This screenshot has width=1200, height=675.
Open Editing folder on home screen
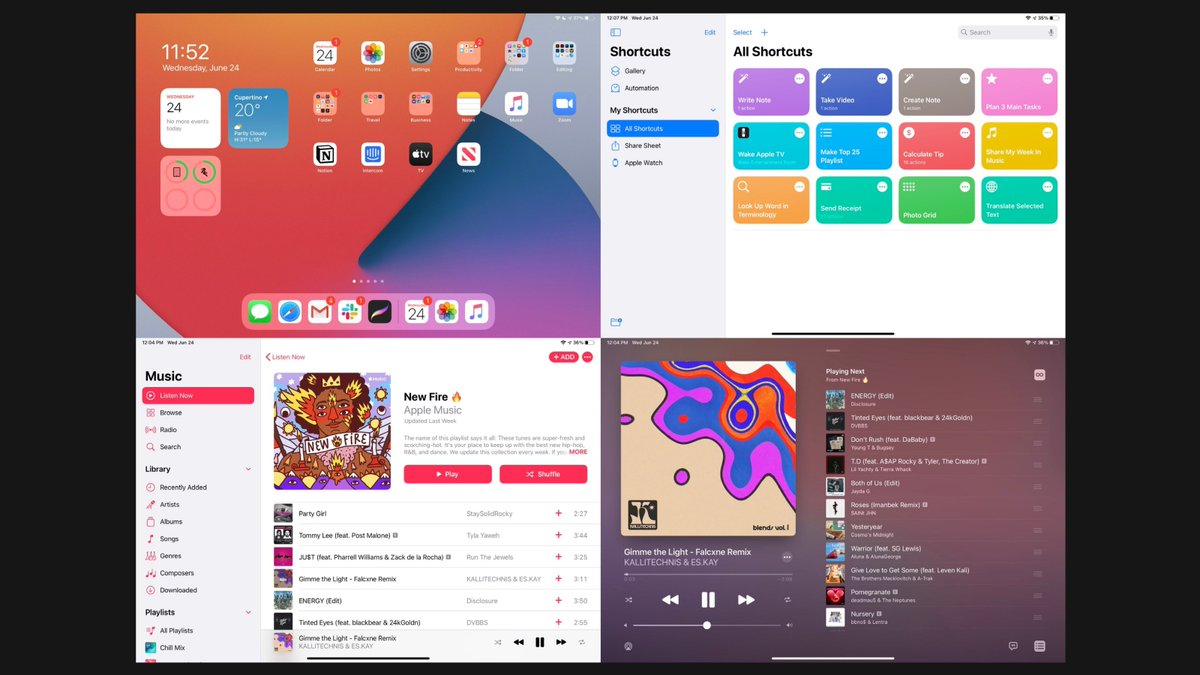point(564,53)
